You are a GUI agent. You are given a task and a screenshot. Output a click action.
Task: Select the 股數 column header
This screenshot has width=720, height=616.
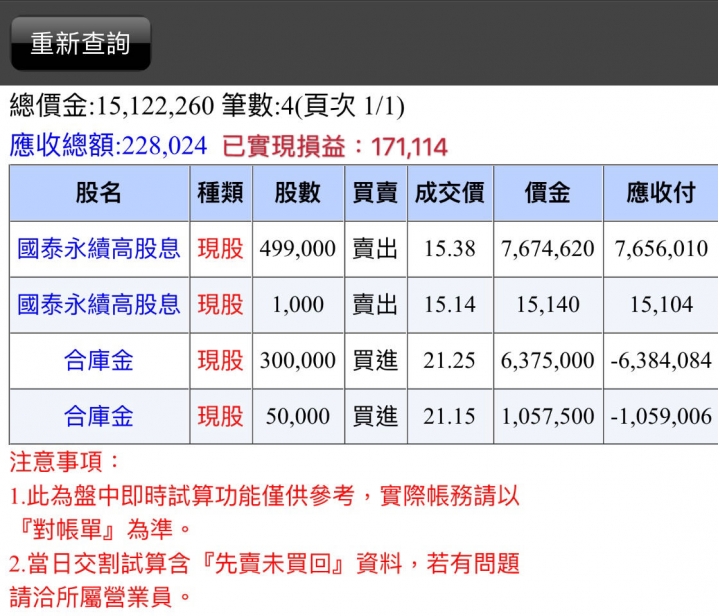tap(298, 193)
